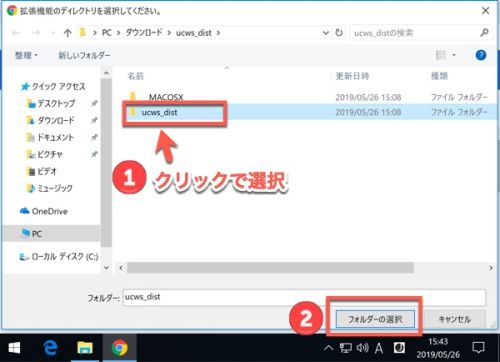The height and width of the screenshot is (362, 500).
Task: Select デスクトップ in the sidebar
Action: tap(51, 104)
